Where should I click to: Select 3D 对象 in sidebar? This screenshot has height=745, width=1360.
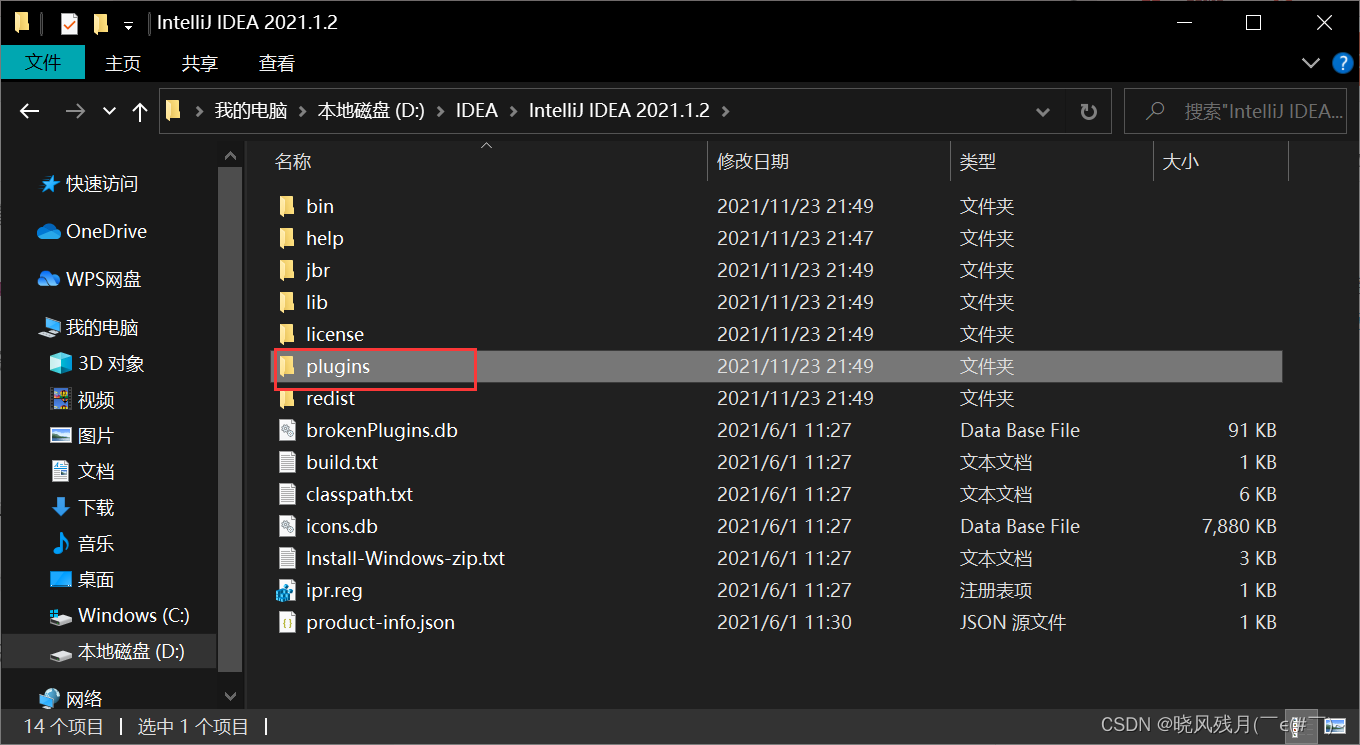(x=97, y=363)
